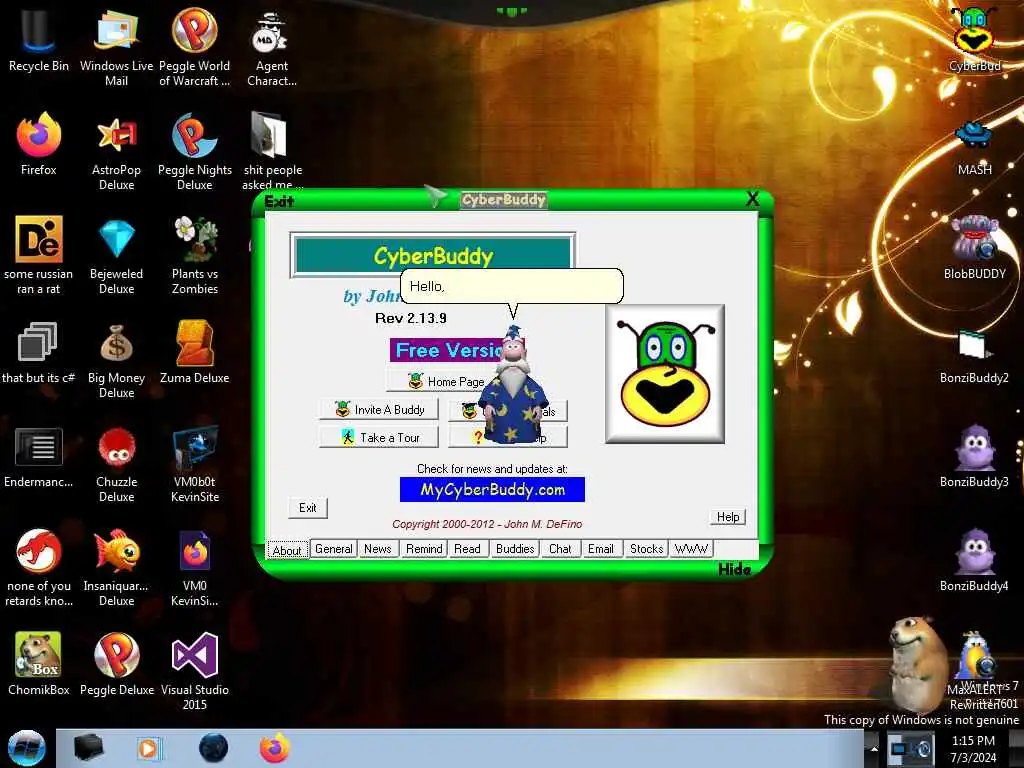The image size is (1024, 768).
Task: Open the Endermanc... desktop icon
Action: click(x=38, y=457)
